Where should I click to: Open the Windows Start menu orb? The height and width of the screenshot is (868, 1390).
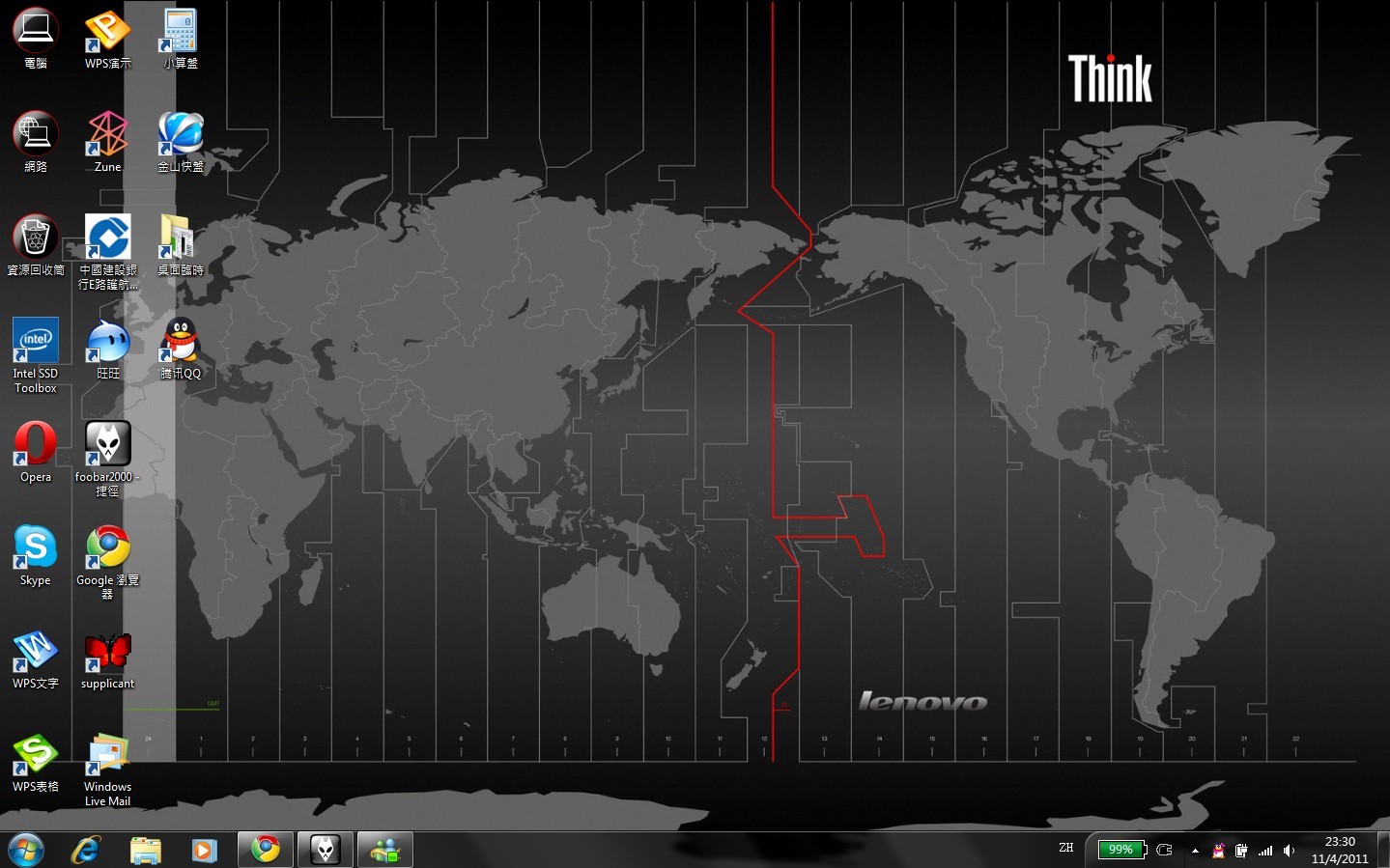click(26, 850)
